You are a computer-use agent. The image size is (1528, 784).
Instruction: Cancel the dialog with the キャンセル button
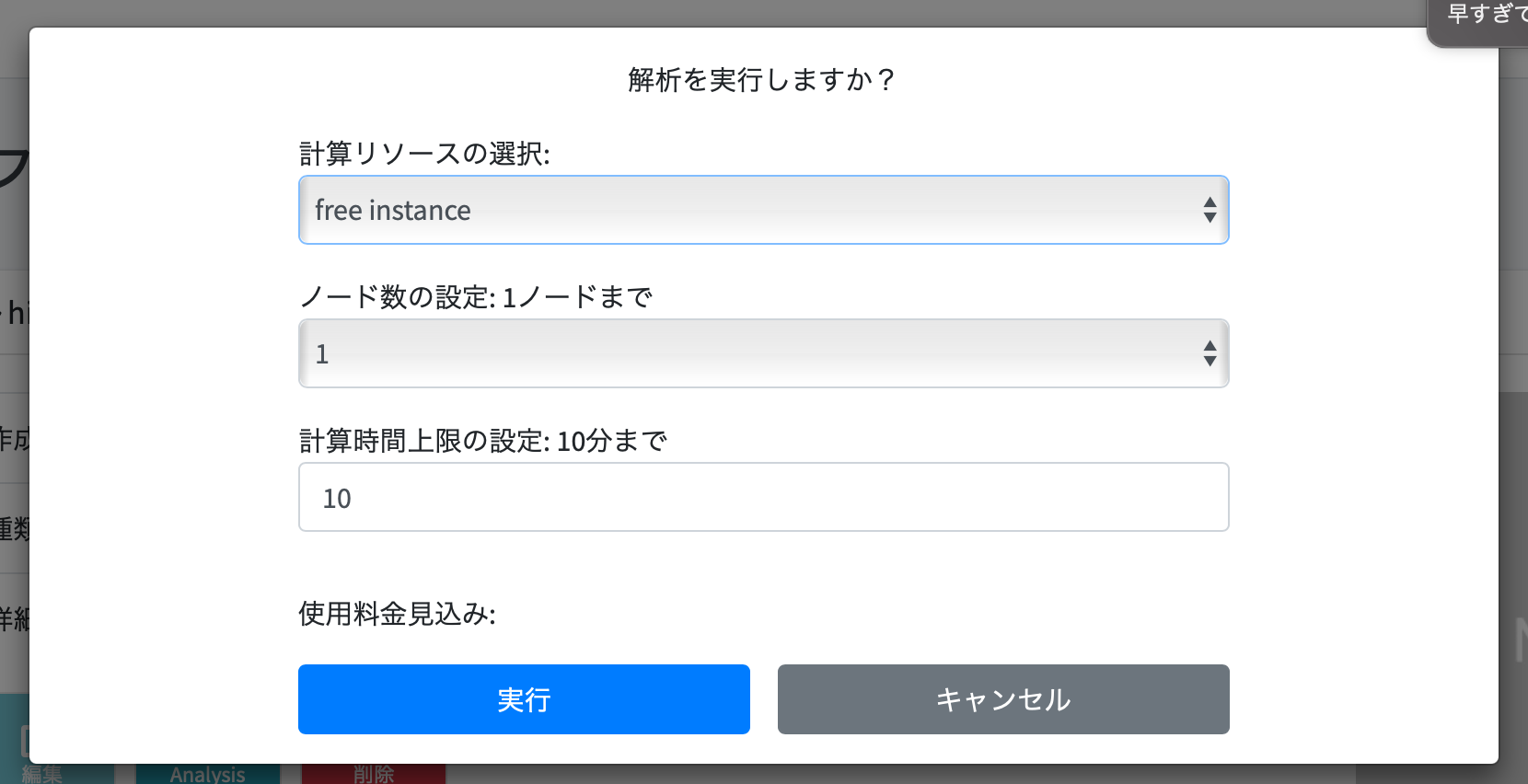pyautogui.click(x=1003, y=699)
